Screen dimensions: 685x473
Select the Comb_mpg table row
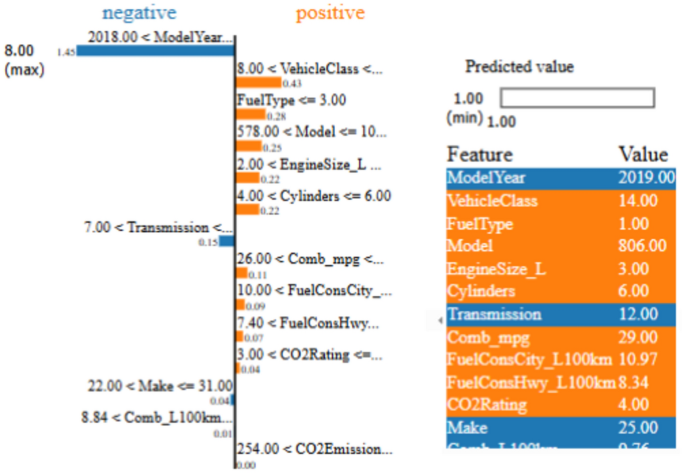(x=561, y=338)
